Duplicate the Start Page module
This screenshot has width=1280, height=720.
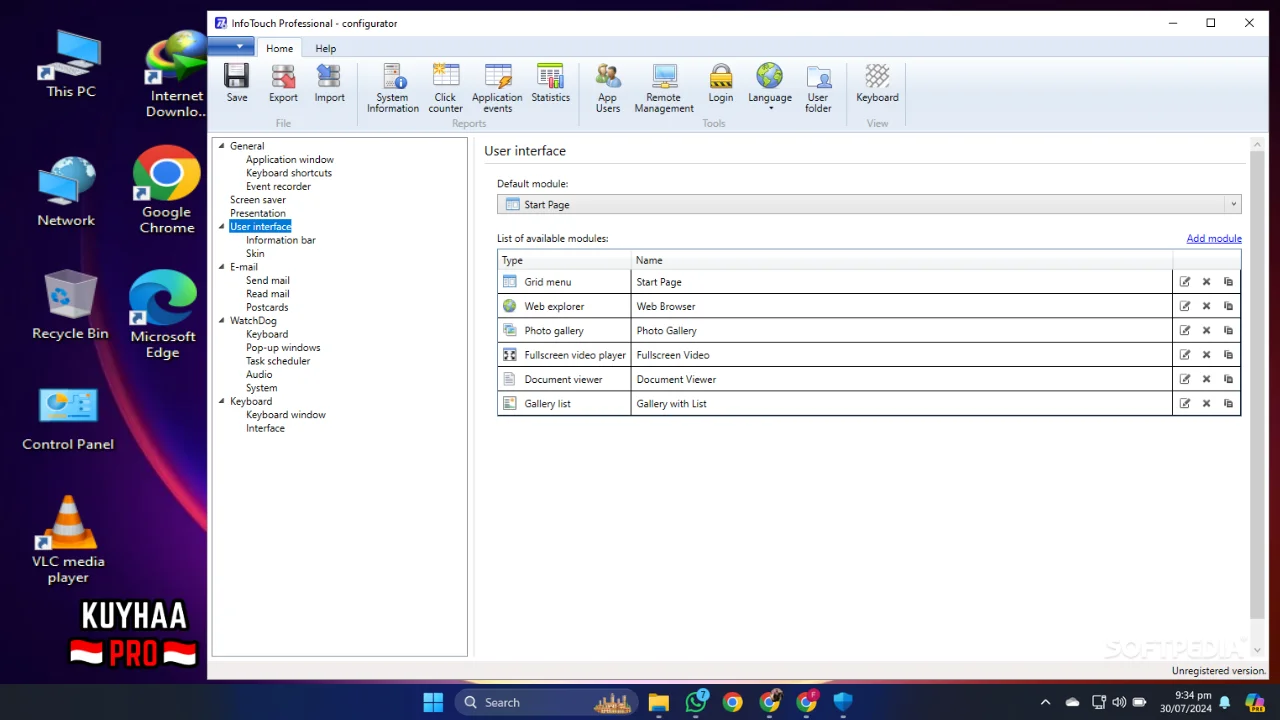pos(1229,282)
